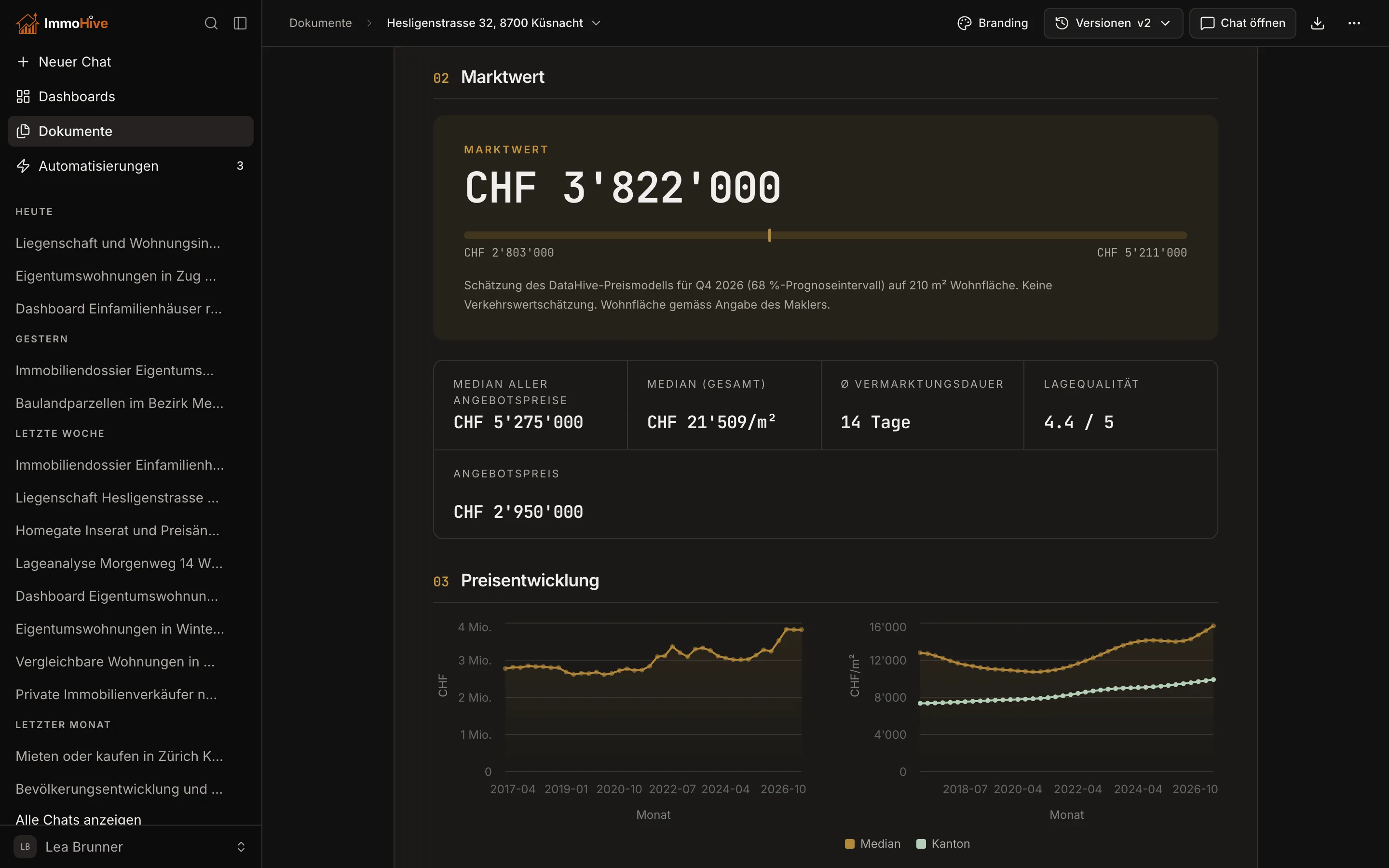
Task: Open the three-dots more options menu
Action: coord(1354,23)
